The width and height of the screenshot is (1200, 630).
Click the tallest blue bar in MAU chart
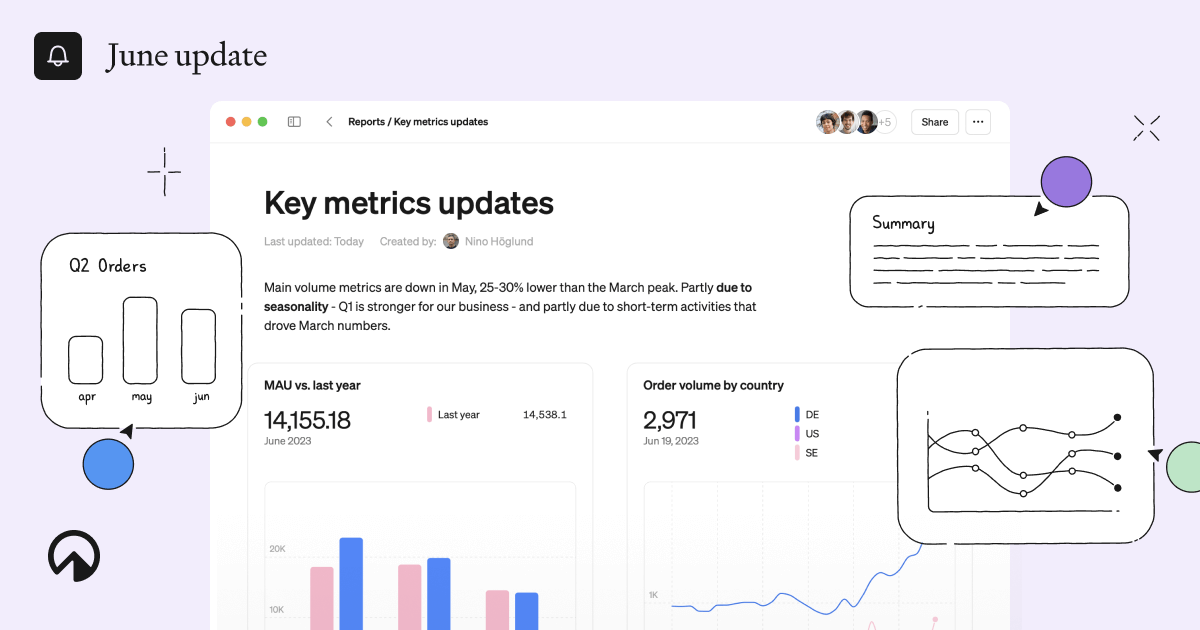click(351, 584)
